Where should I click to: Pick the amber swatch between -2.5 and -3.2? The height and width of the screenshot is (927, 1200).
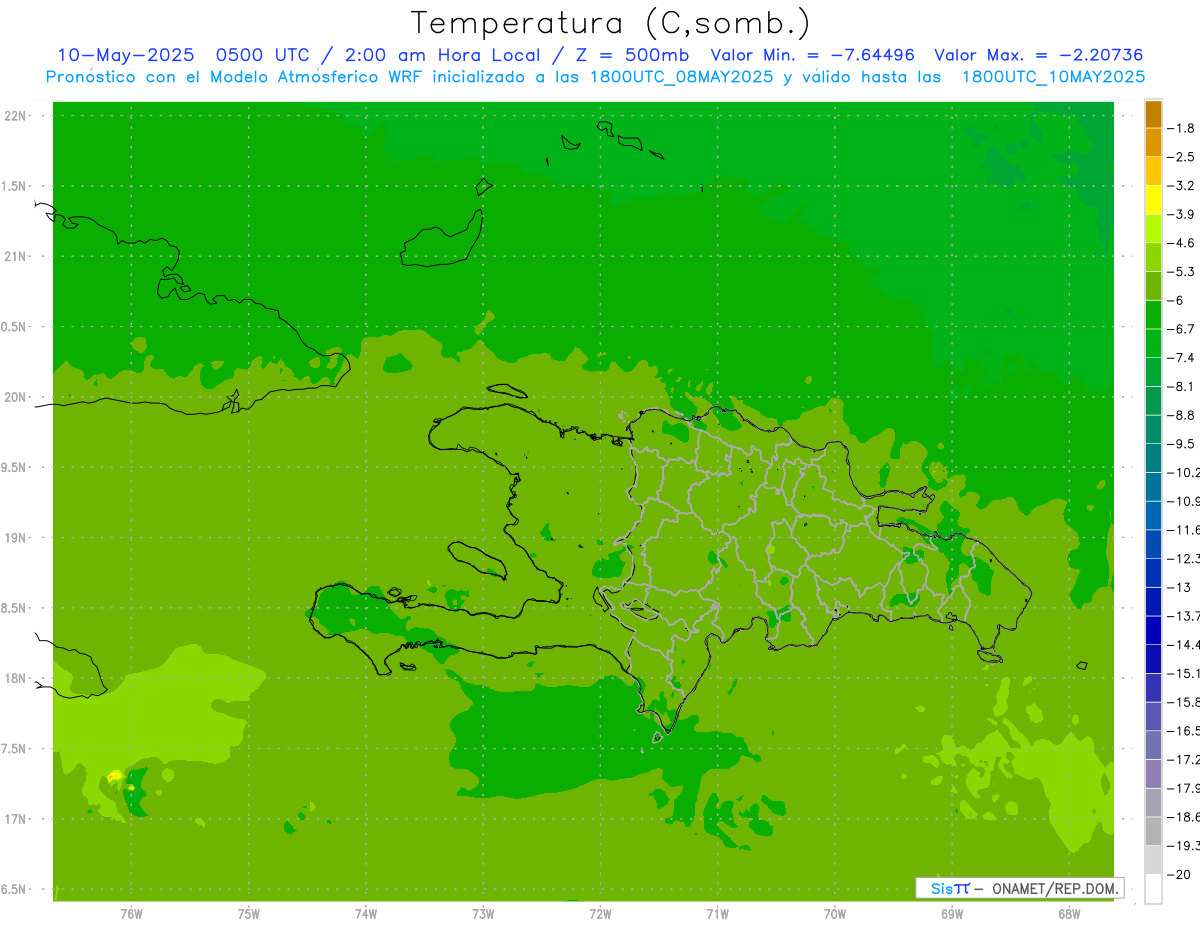click(x=1153, y=171)
